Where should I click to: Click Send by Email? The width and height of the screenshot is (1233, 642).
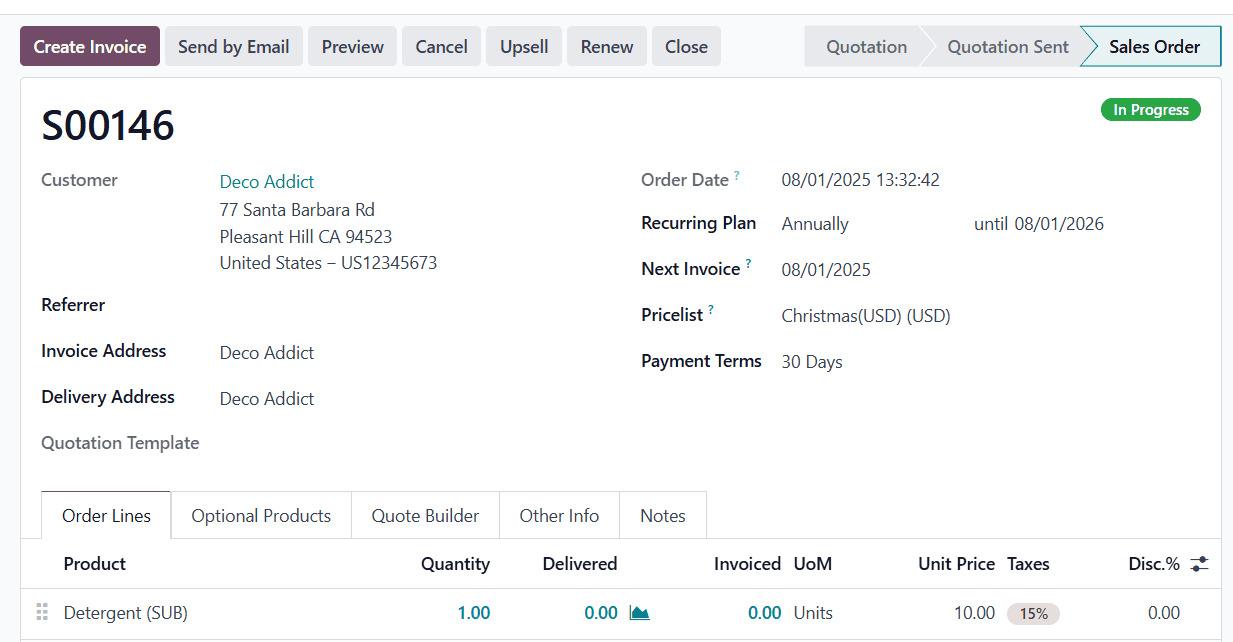(233, 47)
